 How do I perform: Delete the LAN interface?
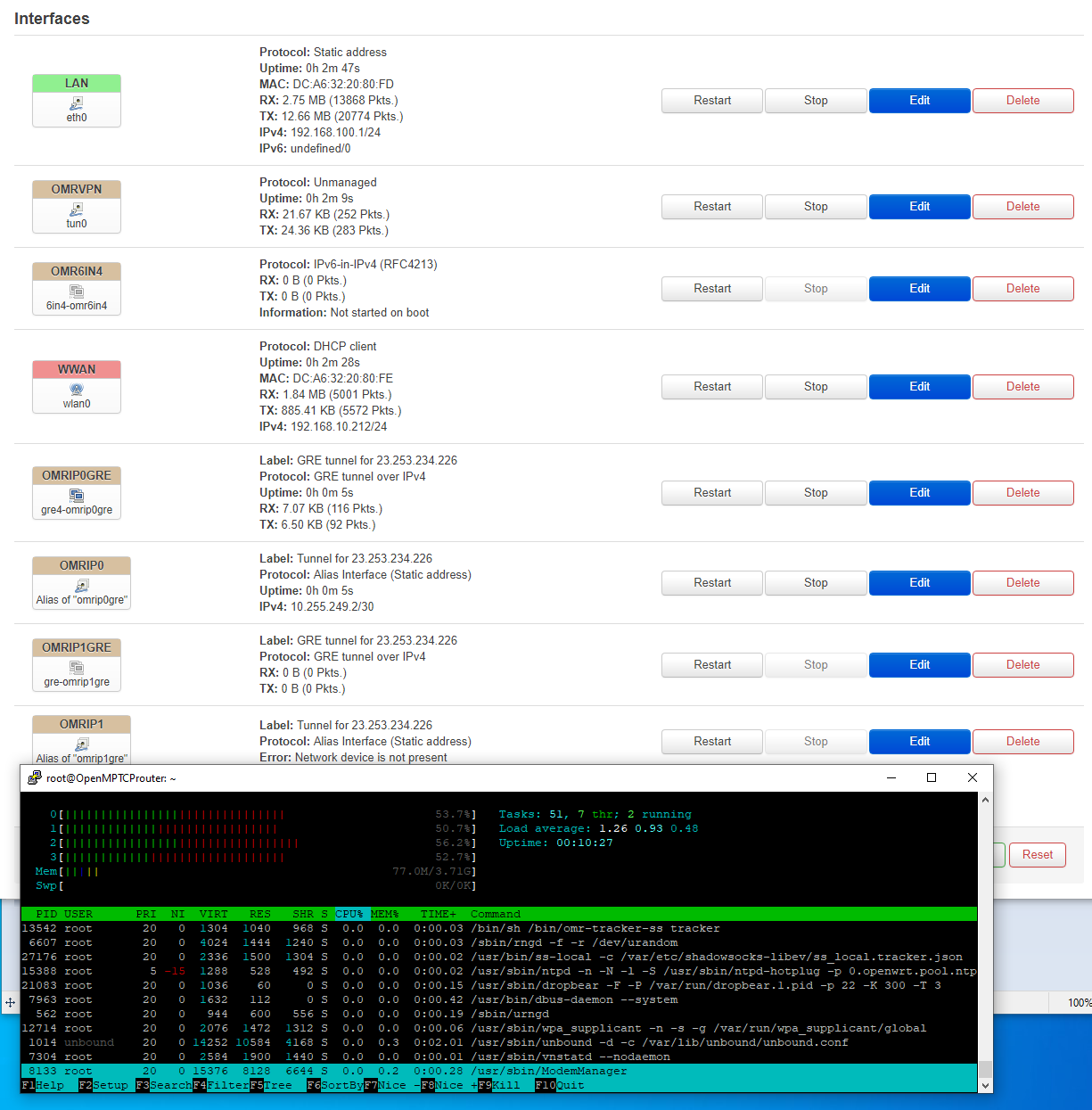point(1023,101)
